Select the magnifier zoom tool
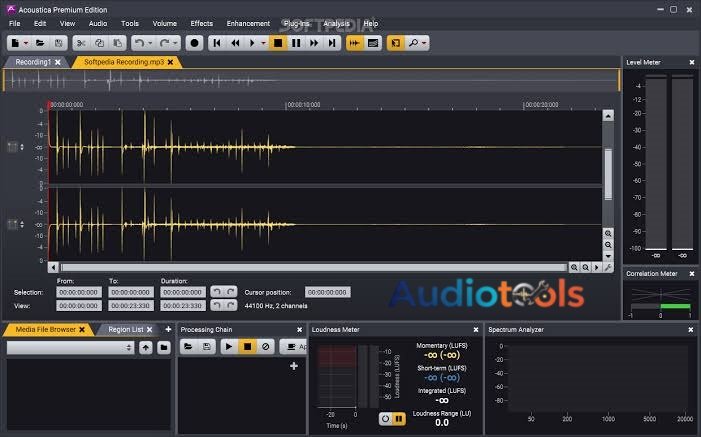The width and height of the screenshot is (701, 437). click(414, 43)
